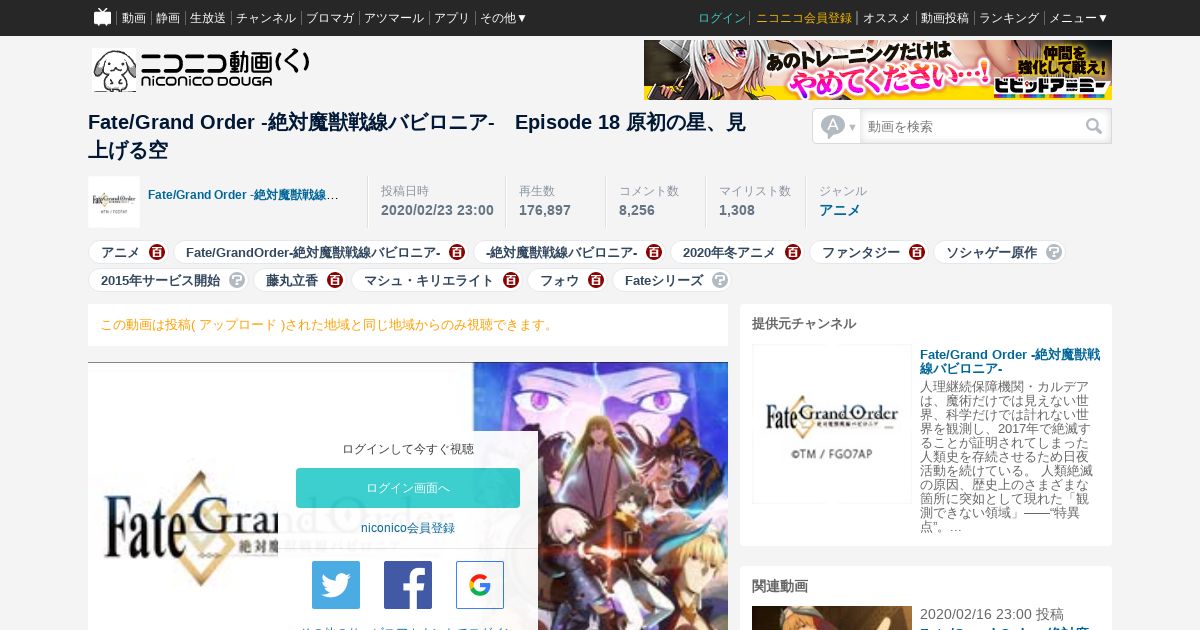This screenshot has width=1200, height=630.
Task: Open the ブロマガ menu item
Action: (330, 18)
